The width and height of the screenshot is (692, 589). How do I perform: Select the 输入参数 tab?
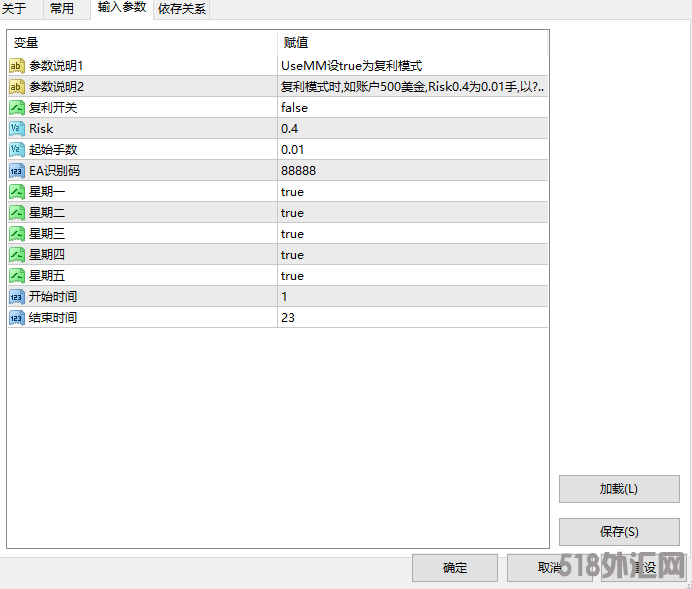[122, 9]
